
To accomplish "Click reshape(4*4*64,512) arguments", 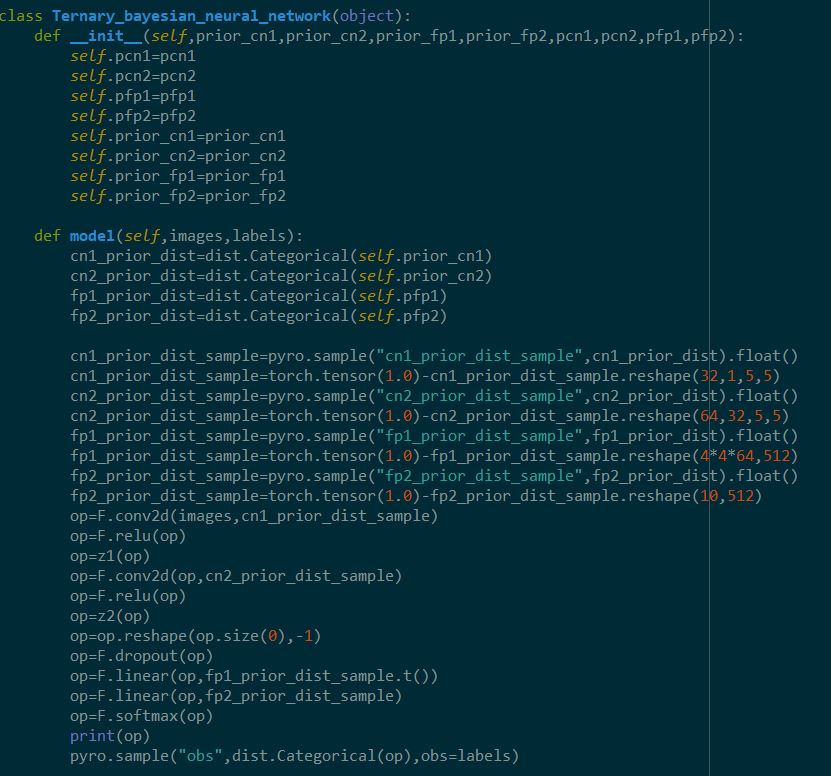I will pyautogui.click(x=745, y=456).
